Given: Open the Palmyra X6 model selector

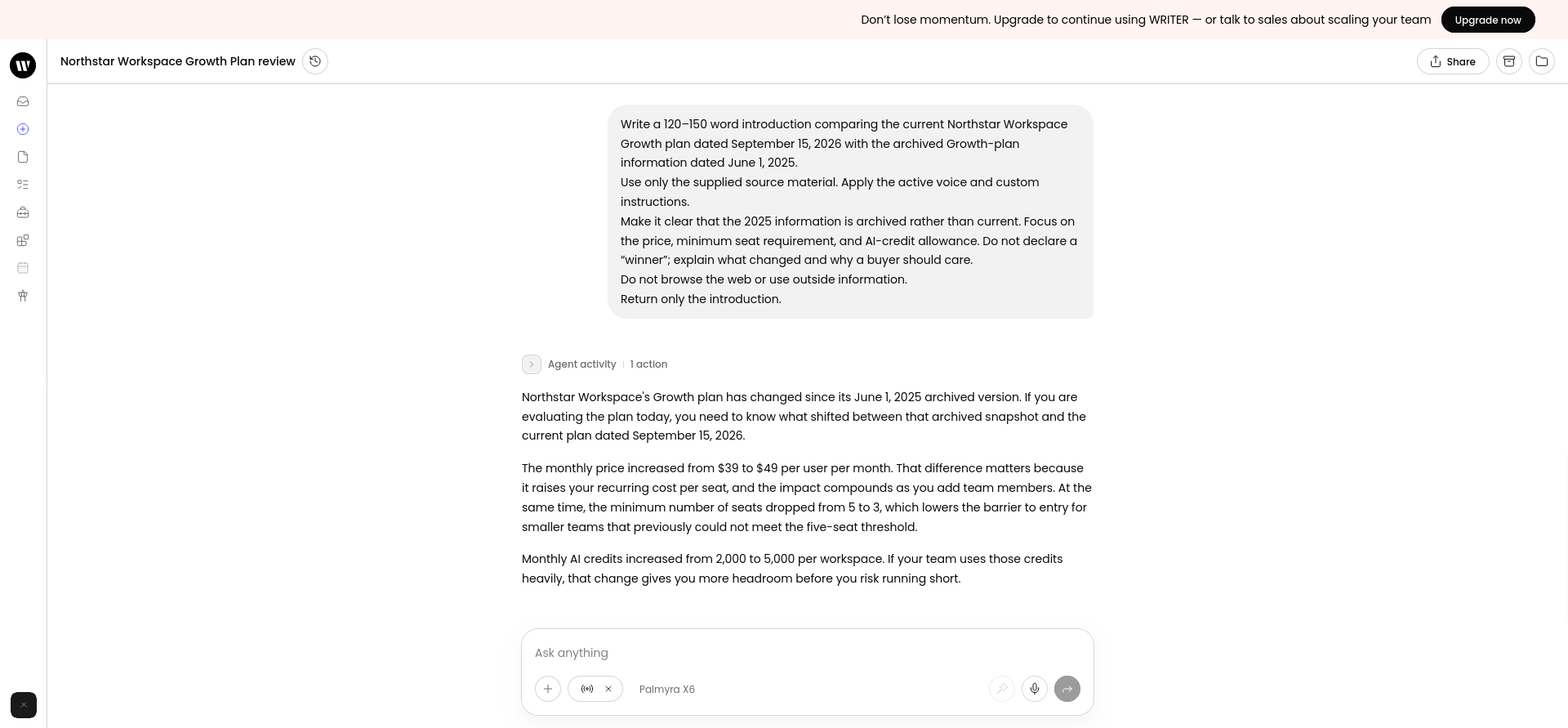Looking at the screenshot, I should [667, 690].
